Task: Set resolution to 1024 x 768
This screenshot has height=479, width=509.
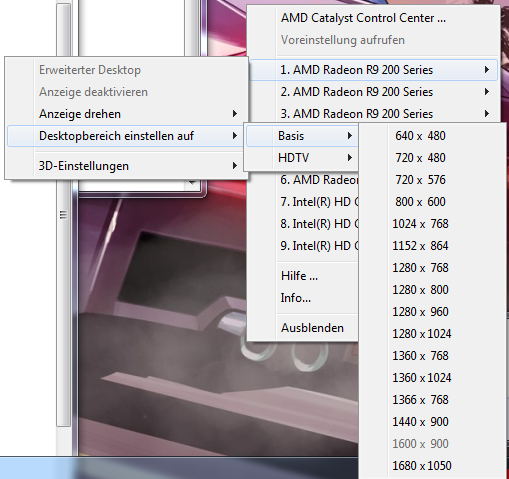Action: tap(432, 224)
